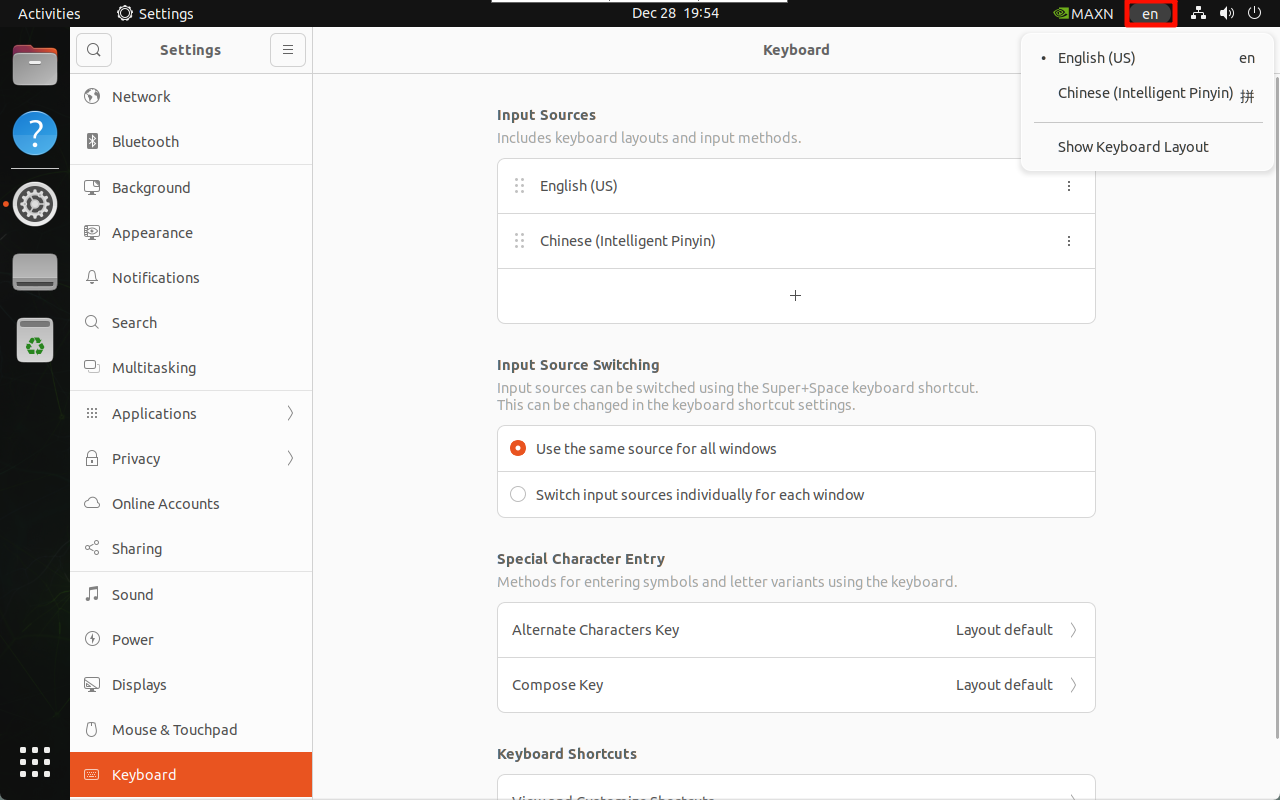Open the Files app from the dock
The height and width of the screenshot is (800, 1280).
35,65
